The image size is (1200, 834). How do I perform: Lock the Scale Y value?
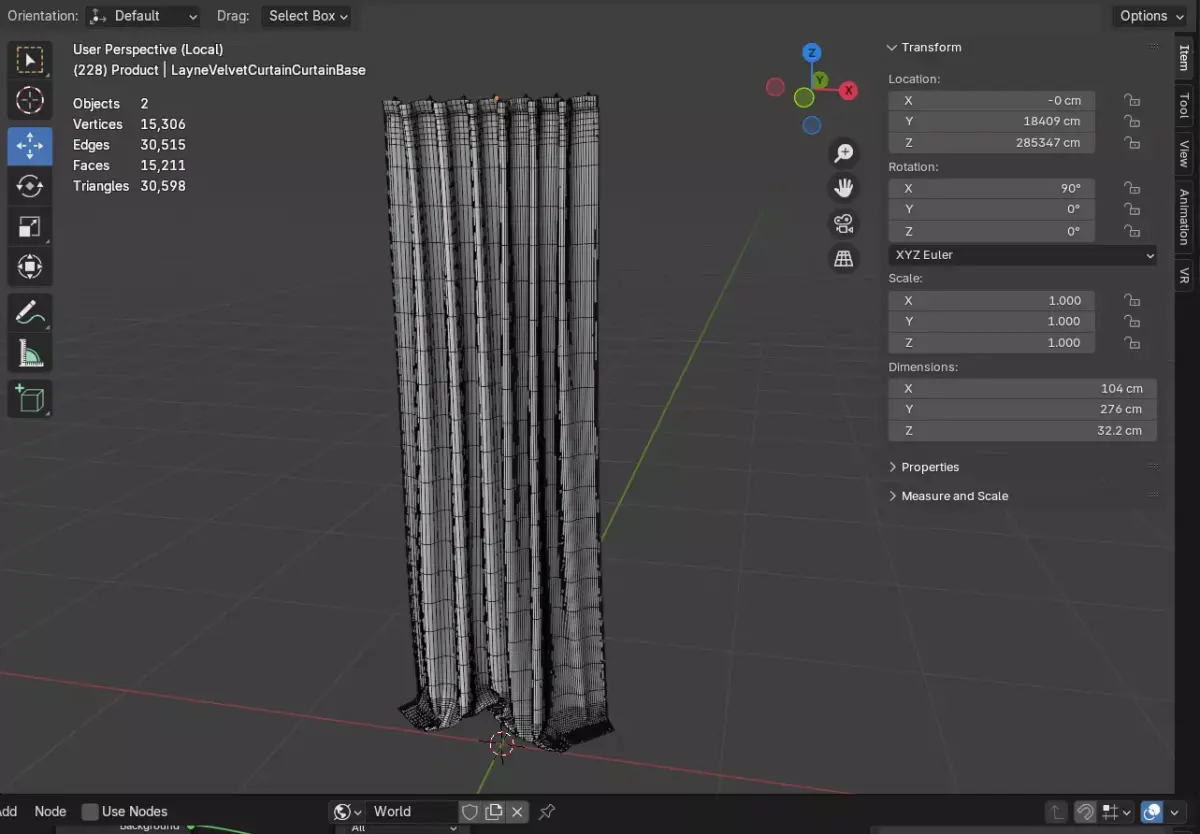click(x=1132, y=321)
